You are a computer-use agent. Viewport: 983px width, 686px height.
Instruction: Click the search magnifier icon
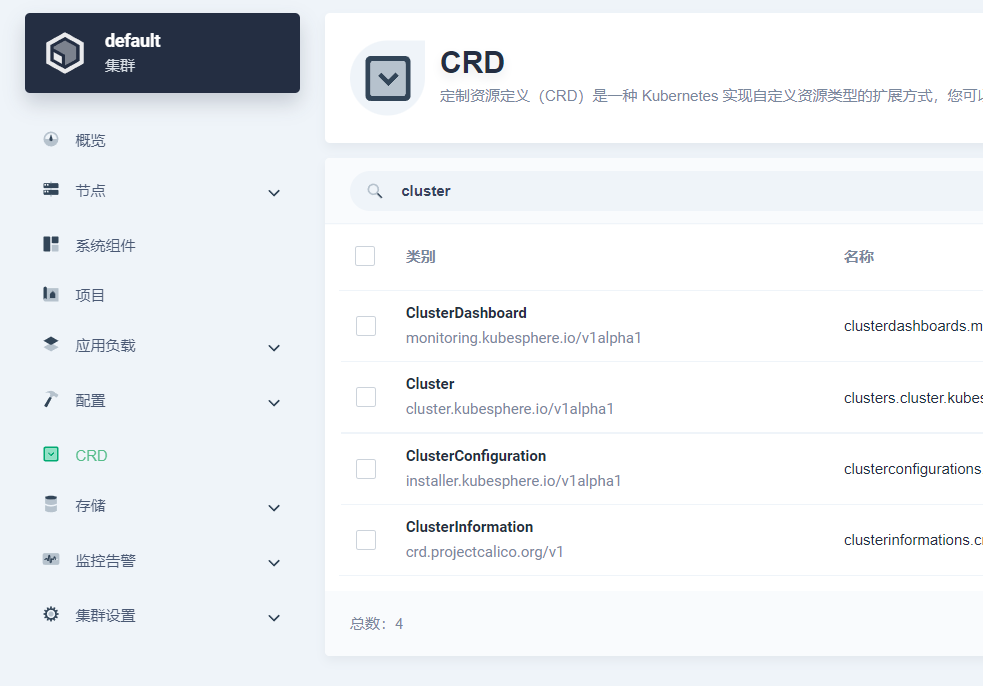375,191
